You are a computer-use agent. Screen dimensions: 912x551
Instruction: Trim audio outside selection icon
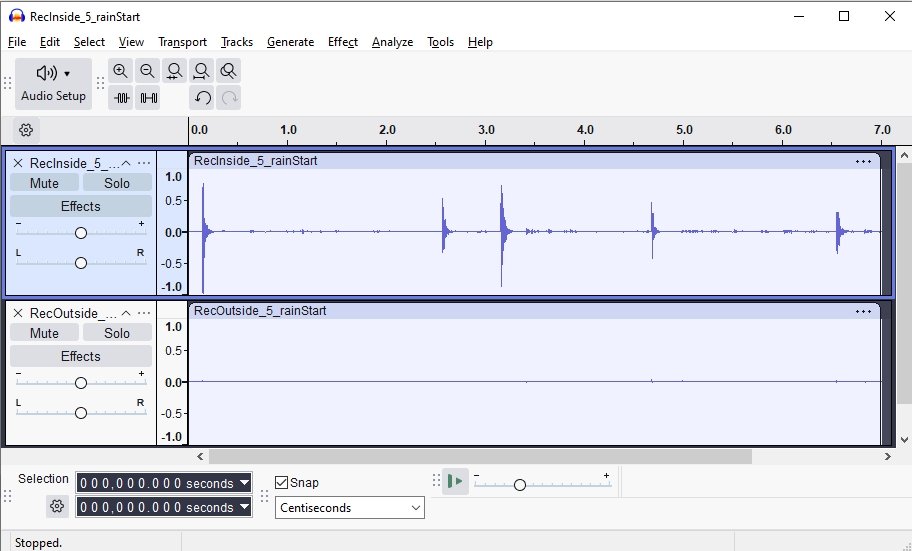[x=122, y=98]
